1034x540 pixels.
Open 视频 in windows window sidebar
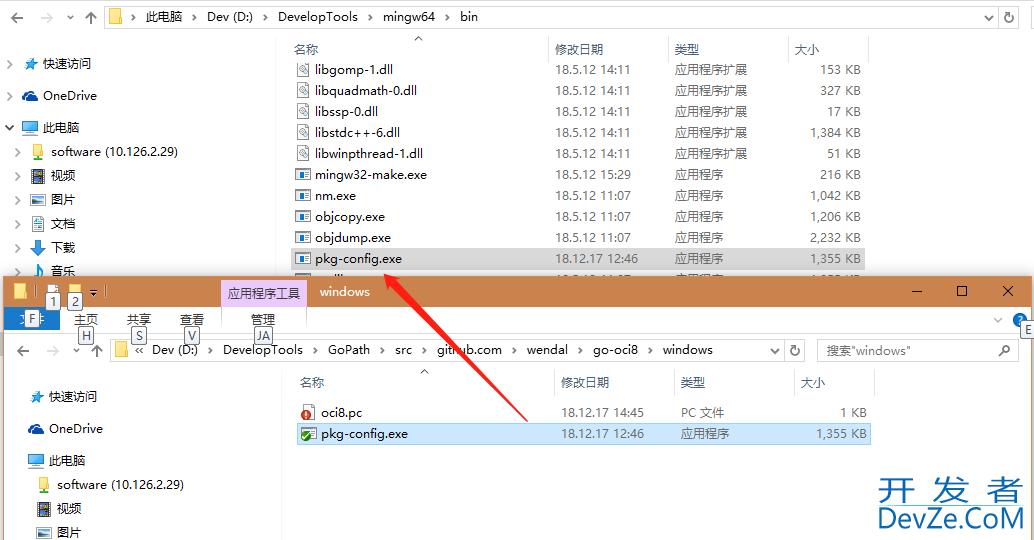coord(59,509)
